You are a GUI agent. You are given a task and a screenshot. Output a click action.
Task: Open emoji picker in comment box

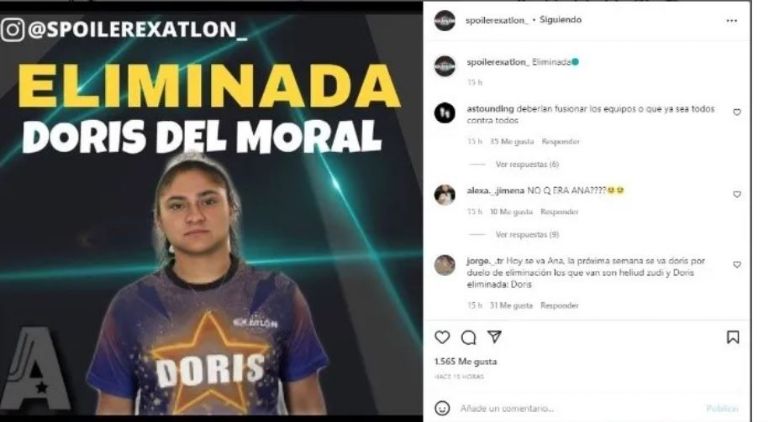pyautogui.click(x=442, y=408)
